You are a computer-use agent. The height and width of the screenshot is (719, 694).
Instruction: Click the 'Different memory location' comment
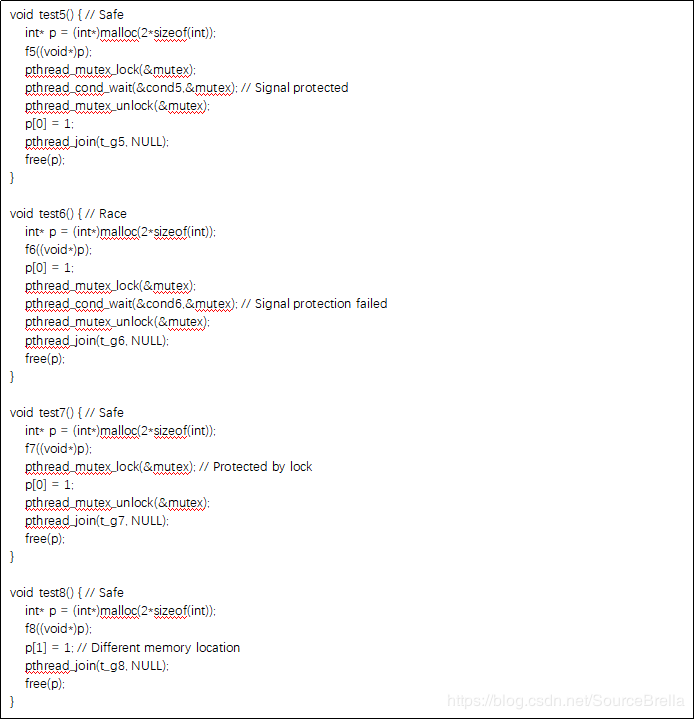pyautogui.click(x=165, y=647)
